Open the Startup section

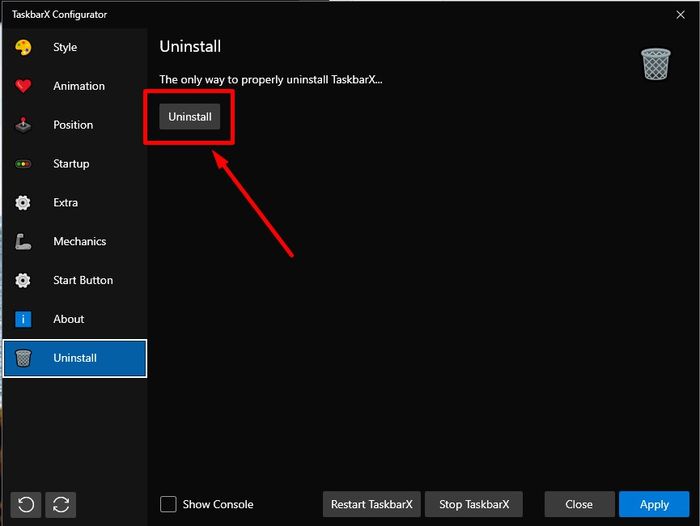[75, 164]
